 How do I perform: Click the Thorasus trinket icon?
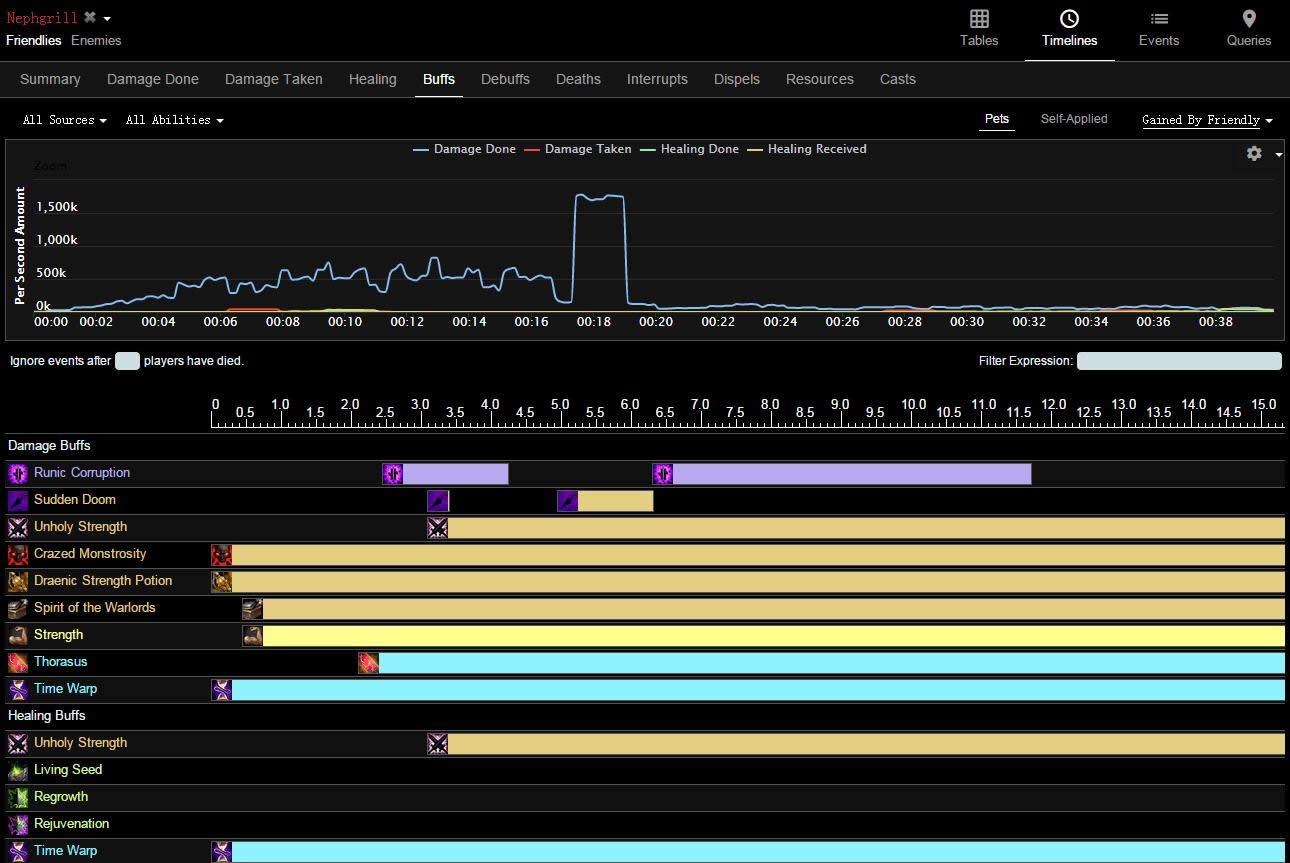[x=18, y=662]
